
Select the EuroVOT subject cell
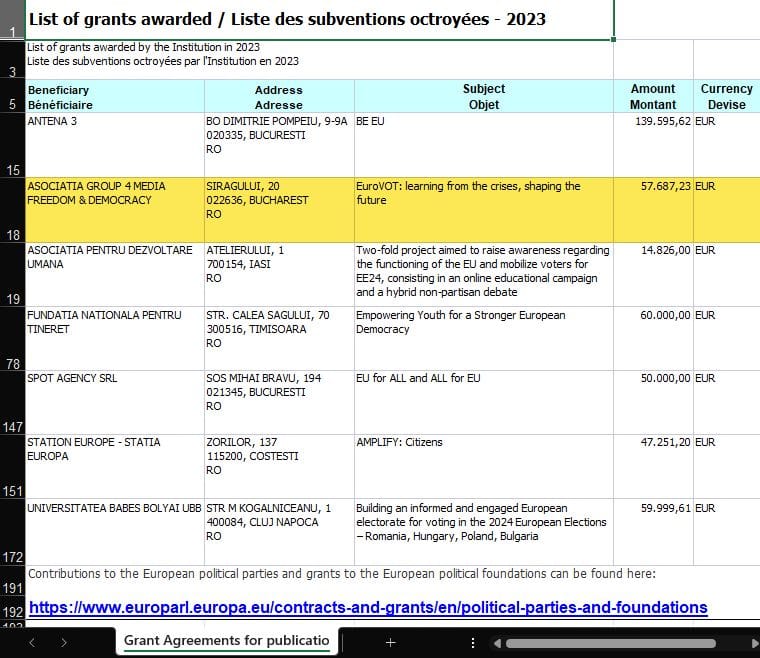tap(484, 210)
